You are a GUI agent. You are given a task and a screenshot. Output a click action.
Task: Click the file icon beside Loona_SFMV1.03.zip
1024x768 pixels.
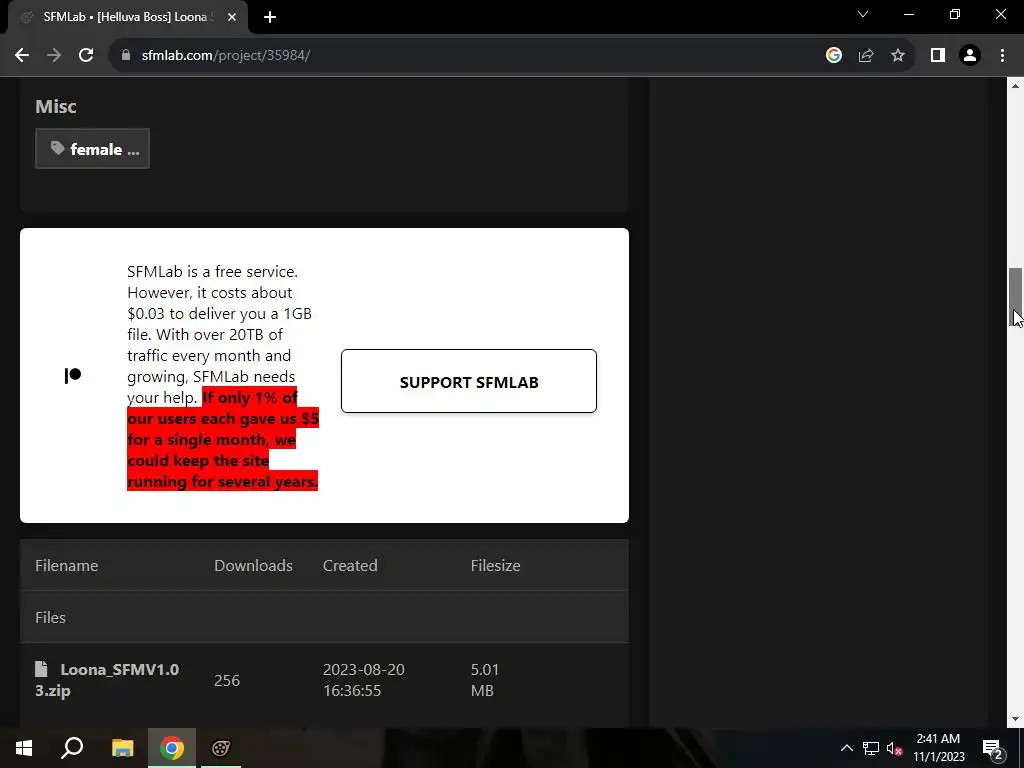pos(42,669)
